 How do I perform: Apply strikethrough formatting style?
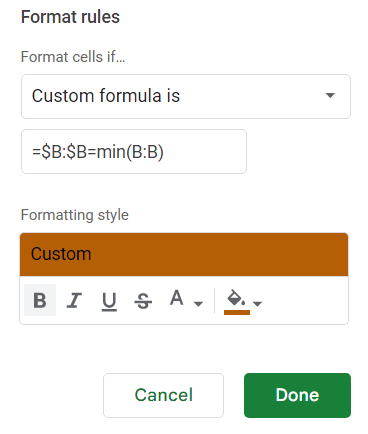coord(143,301)
